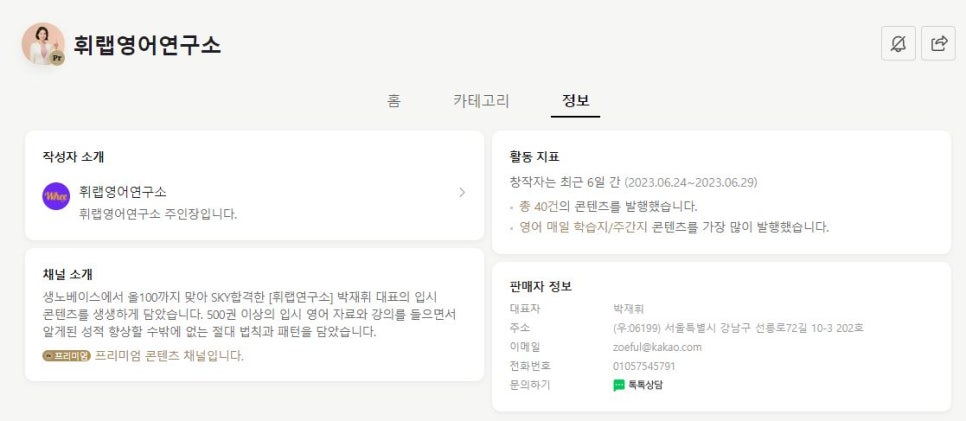Click the notification bell icon
966x421 pixels.
pos(898,43)
